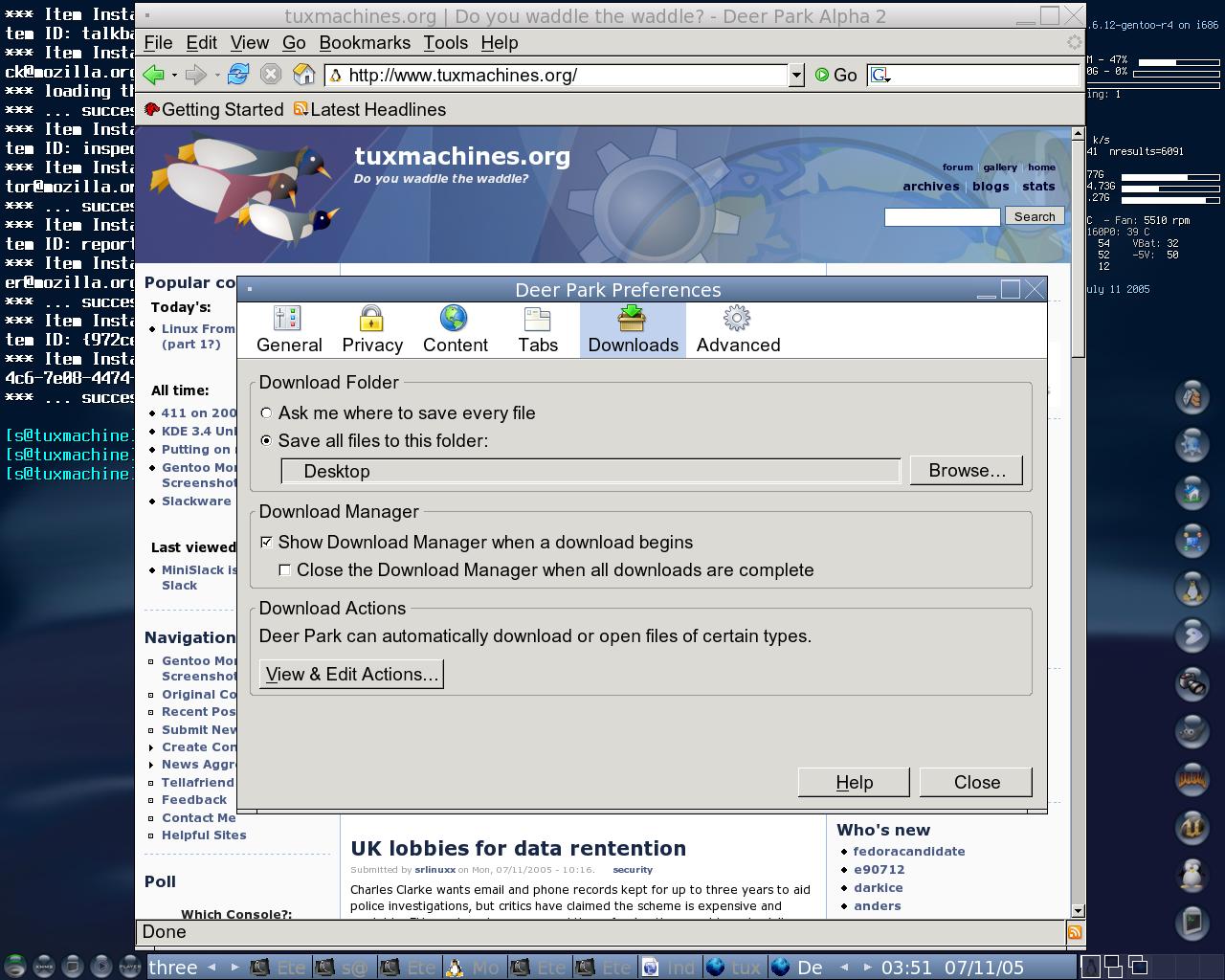
Task: Click the green Go button
Action: click(x=835, y=75)
